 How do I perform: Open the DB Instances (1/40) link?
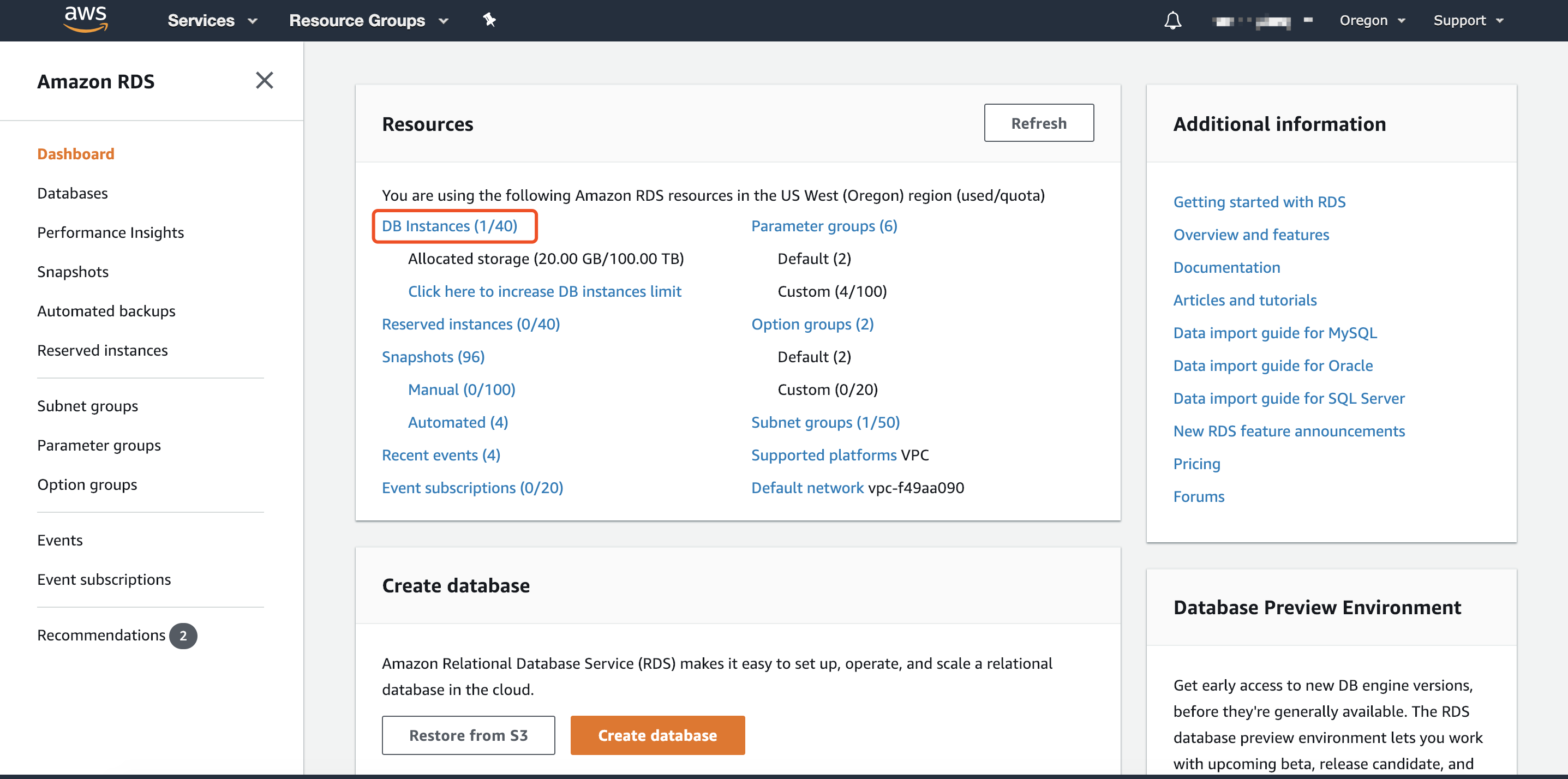[449, 226]
